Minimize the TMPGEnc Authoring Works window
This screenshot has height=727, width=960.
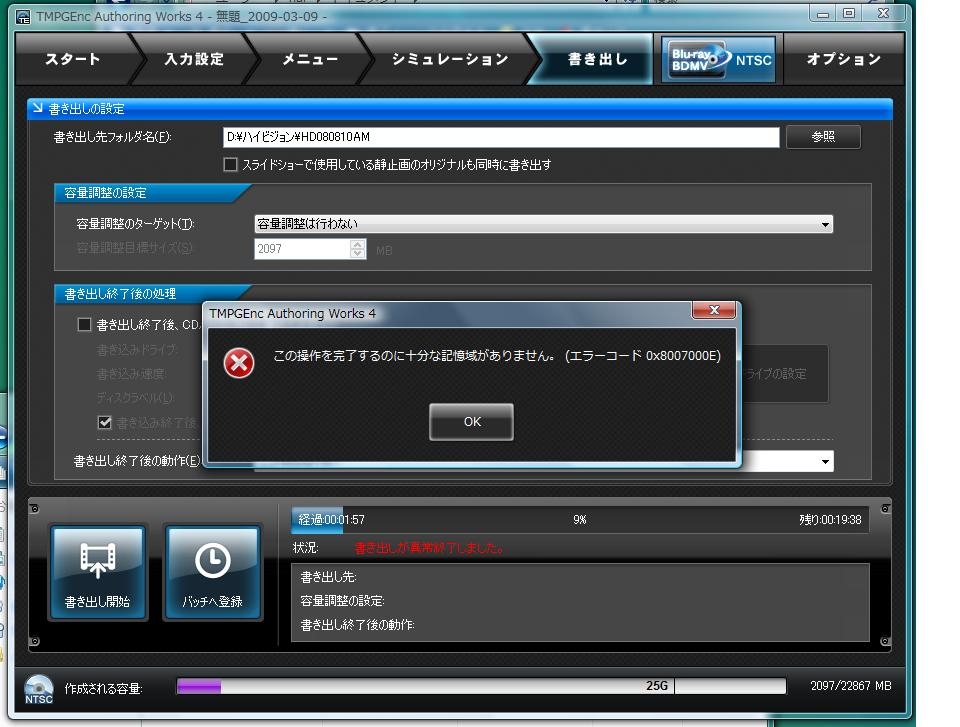click(822, 13)
